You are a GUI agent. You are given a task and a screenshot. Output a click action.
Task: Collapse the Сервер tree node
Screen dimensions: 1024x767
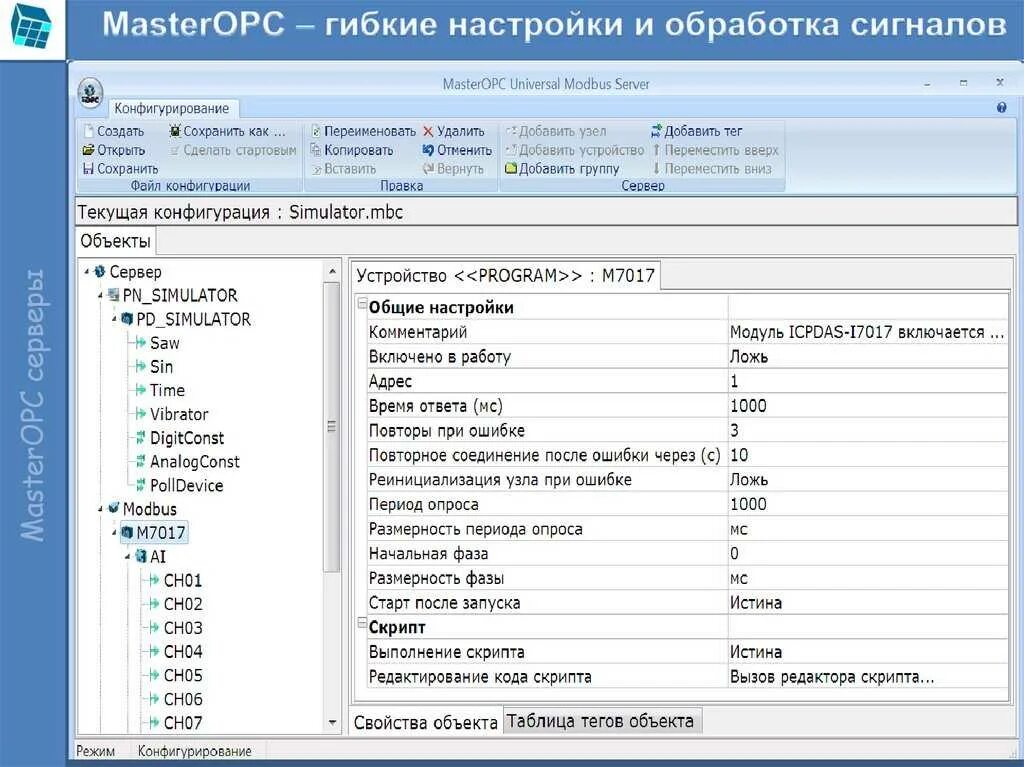[x=86, y=271]
